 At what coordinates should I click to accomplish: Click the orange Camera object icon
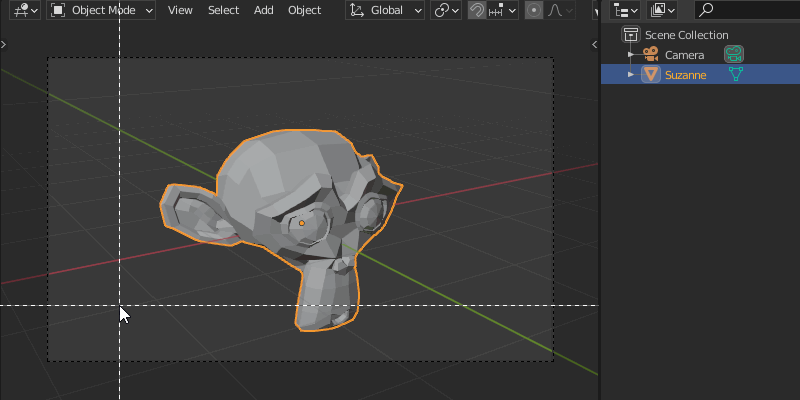click(x=651, y=54)
